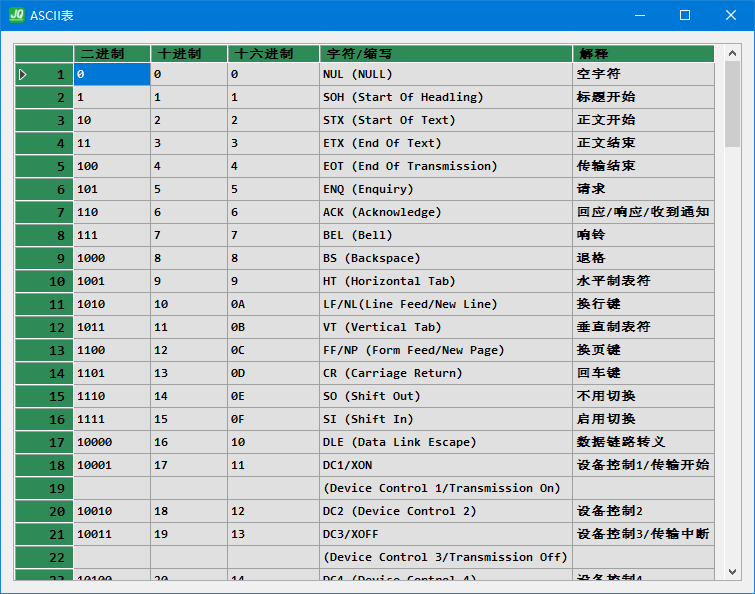This screenshot has width=755, height=594.
Task: Click the 十进制 column header
Action: 189,53
